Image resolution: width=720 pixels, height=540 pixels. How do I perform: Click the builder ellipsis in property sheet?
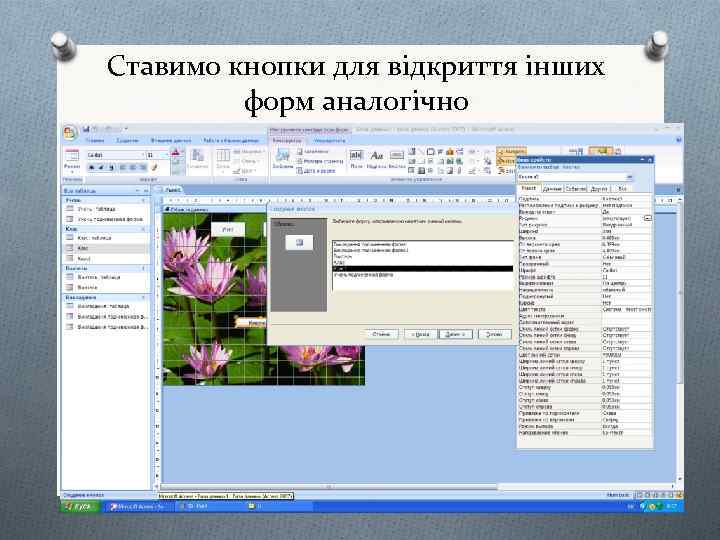click(x=647, y=219)
